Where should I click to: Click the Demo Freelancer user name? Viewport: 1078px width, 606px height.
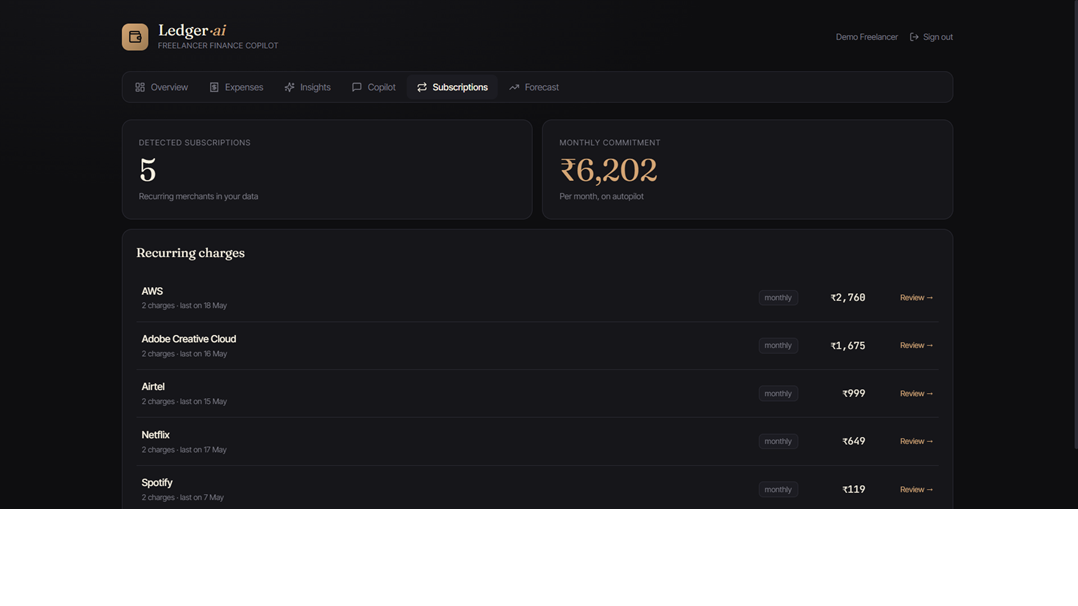pos(866,37)
